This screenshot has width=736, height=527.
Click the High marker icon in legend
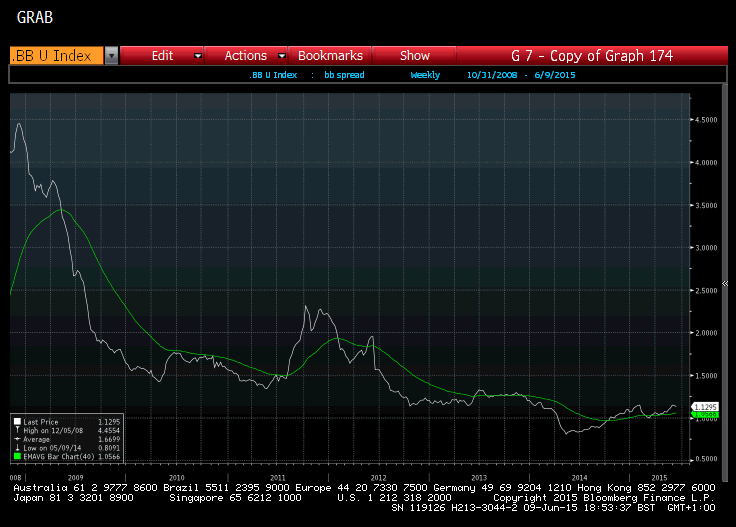pyautogui.click(x=17, y=430)
